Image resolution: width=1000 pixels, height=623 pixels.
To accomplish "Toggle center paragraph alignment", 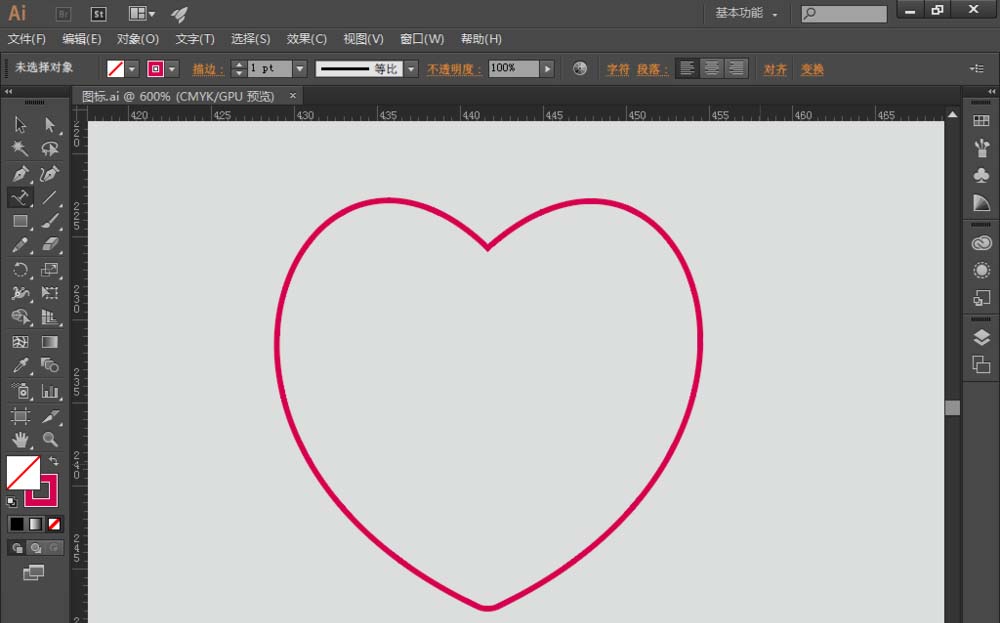I will point(711,68).
